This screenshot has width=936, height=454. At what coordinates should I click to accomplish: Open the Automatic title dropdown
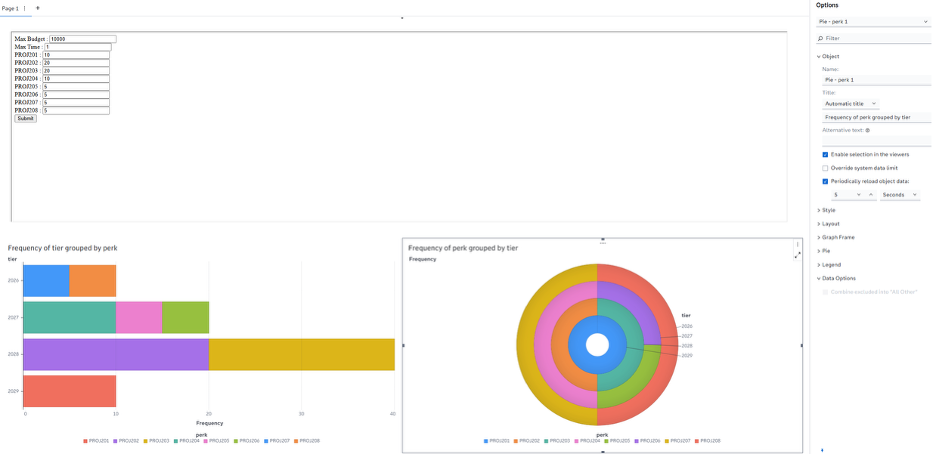coord(850,103)
